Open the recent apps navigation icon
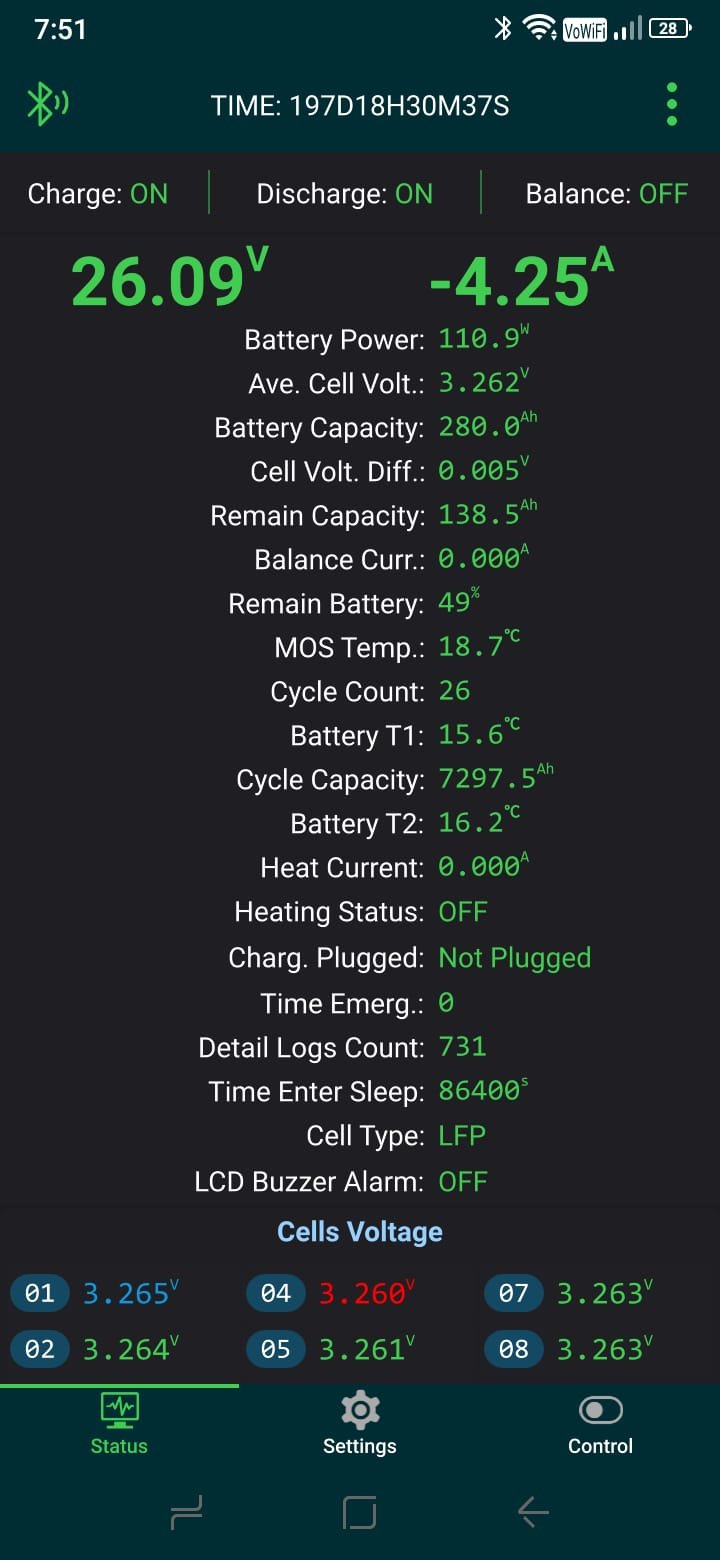This screenshot has height=1560, width=720. click(x=187, y=1512)
